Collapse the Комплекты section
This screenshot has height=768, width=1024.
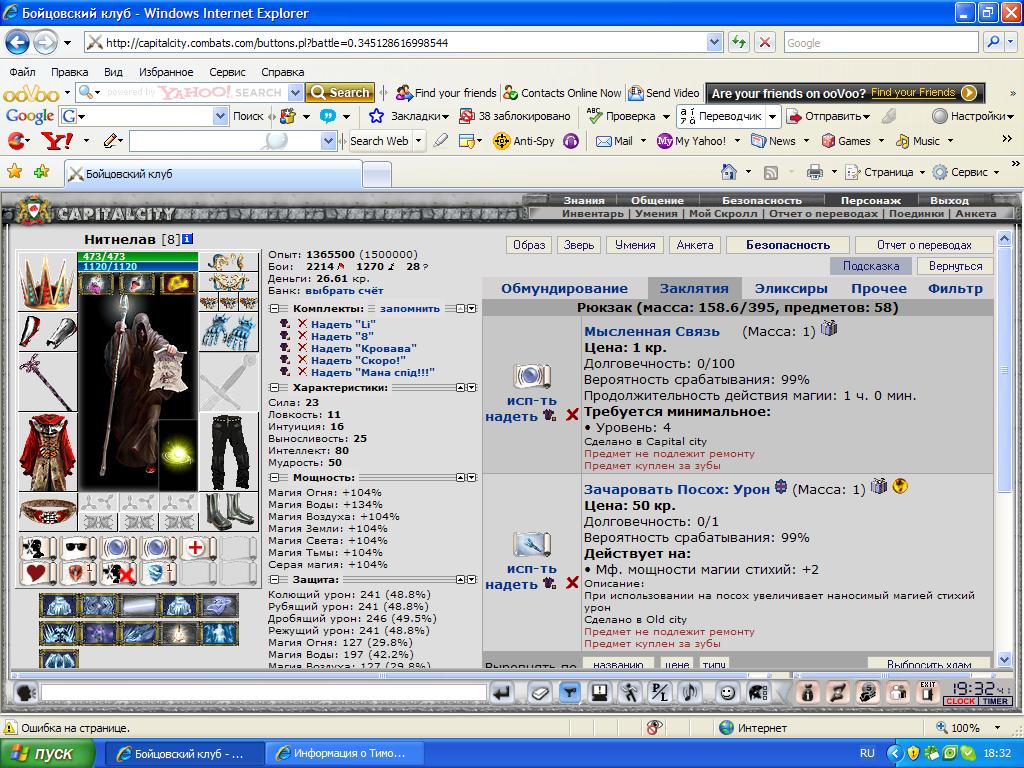click(x=275, y=308)
